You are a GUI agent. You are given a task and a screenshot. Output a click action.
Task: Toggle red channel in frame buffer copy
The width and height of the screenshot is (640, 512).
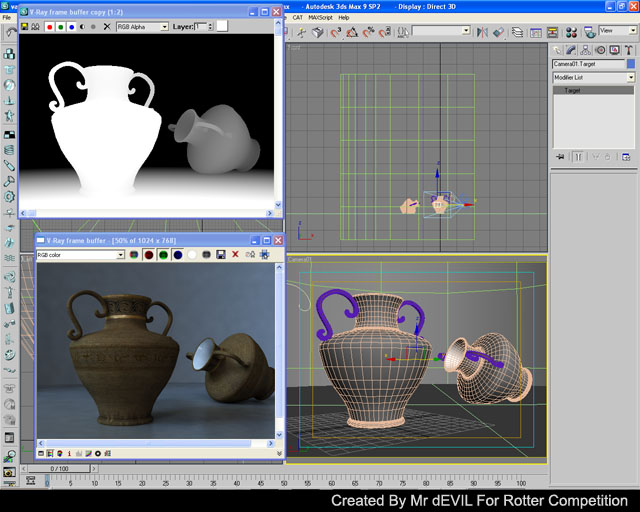[x=50, y=26]
